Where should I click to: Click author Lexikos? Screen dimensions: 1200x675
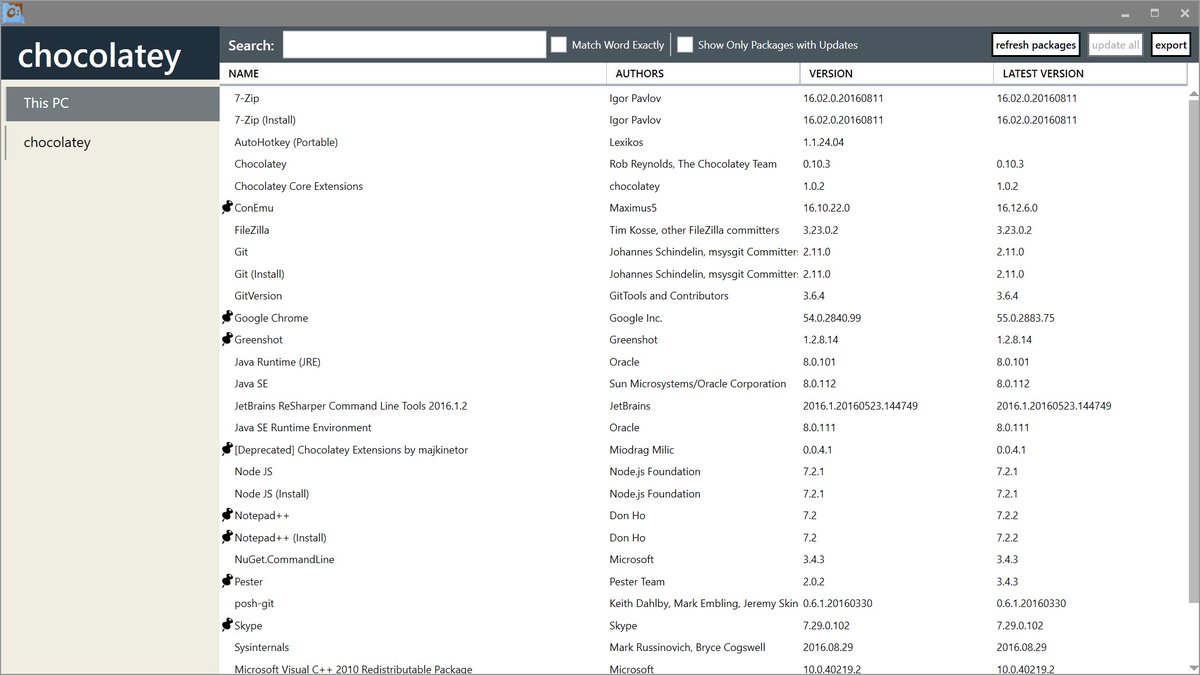(x=627, y=142)
